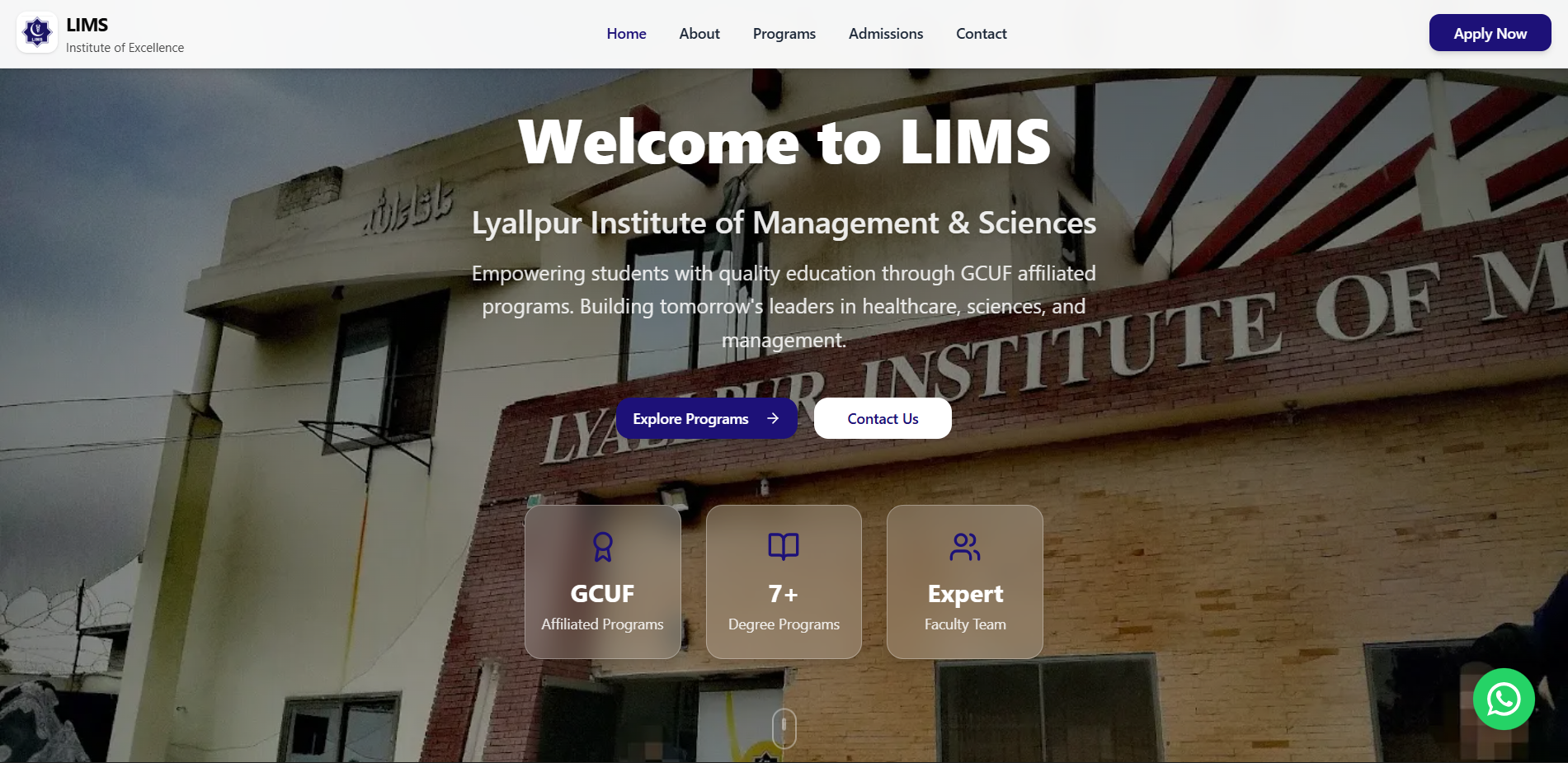Navigate to the About page
This screenshot has width=1568, height=763.
(699, 33)
